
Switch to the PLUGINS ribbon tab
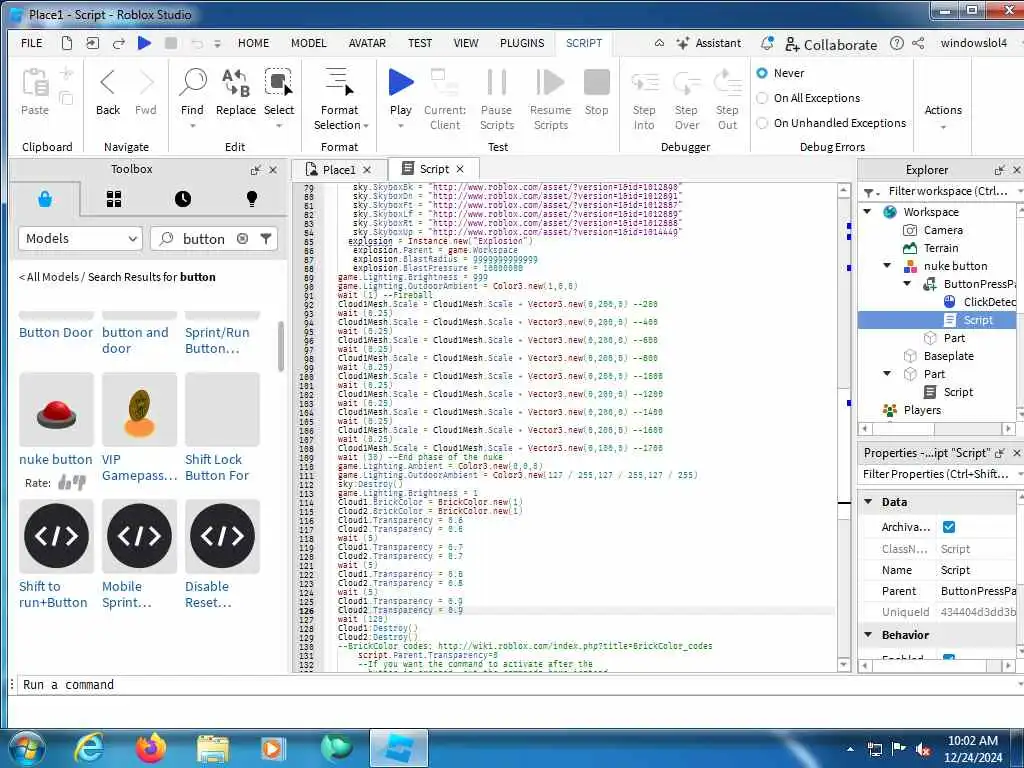(522, 43)
